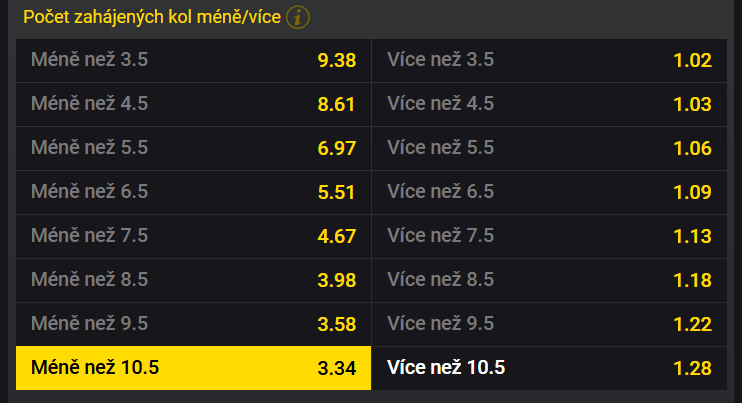The image size is (742, 403).
Task: Add Více než 6.5 to betslip
Action: pyautogui.click(x=549, y=193)
